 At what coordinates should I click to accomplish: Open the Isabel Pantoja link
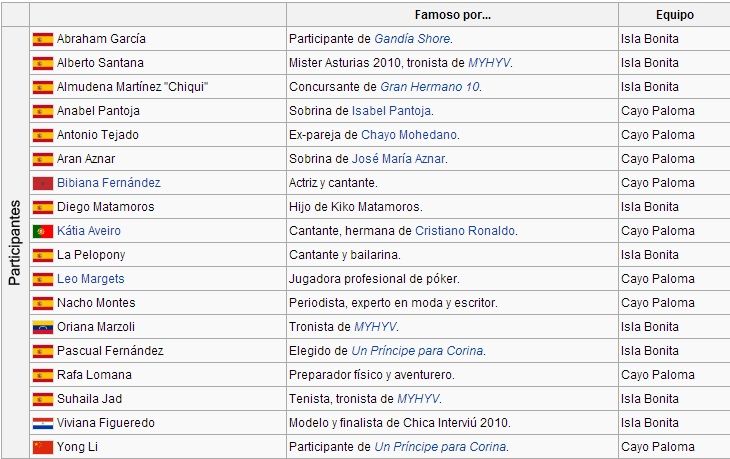point(391,111)
